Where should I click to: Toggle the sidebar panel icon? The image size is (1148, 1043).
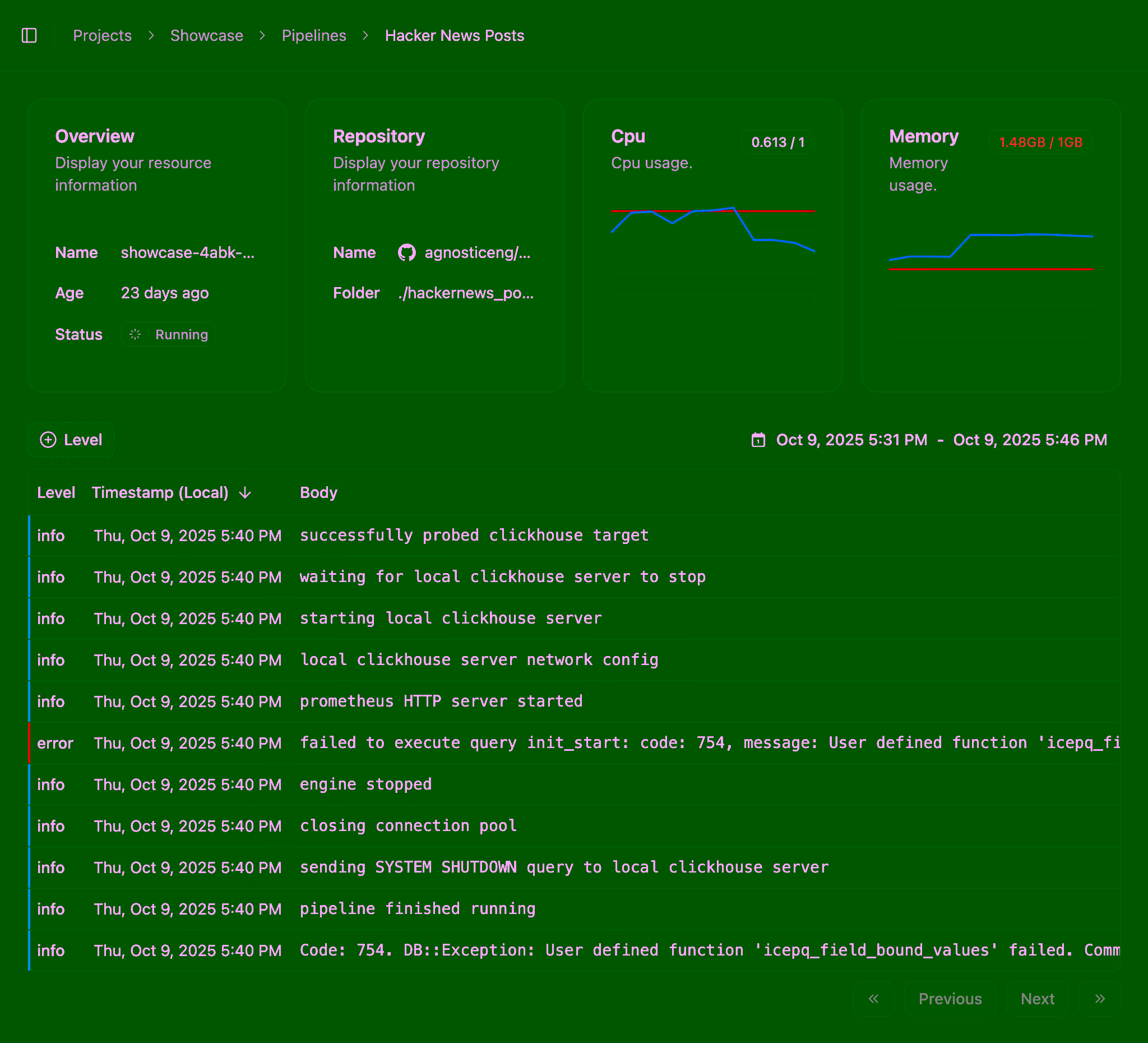click(x=29, y=35)
